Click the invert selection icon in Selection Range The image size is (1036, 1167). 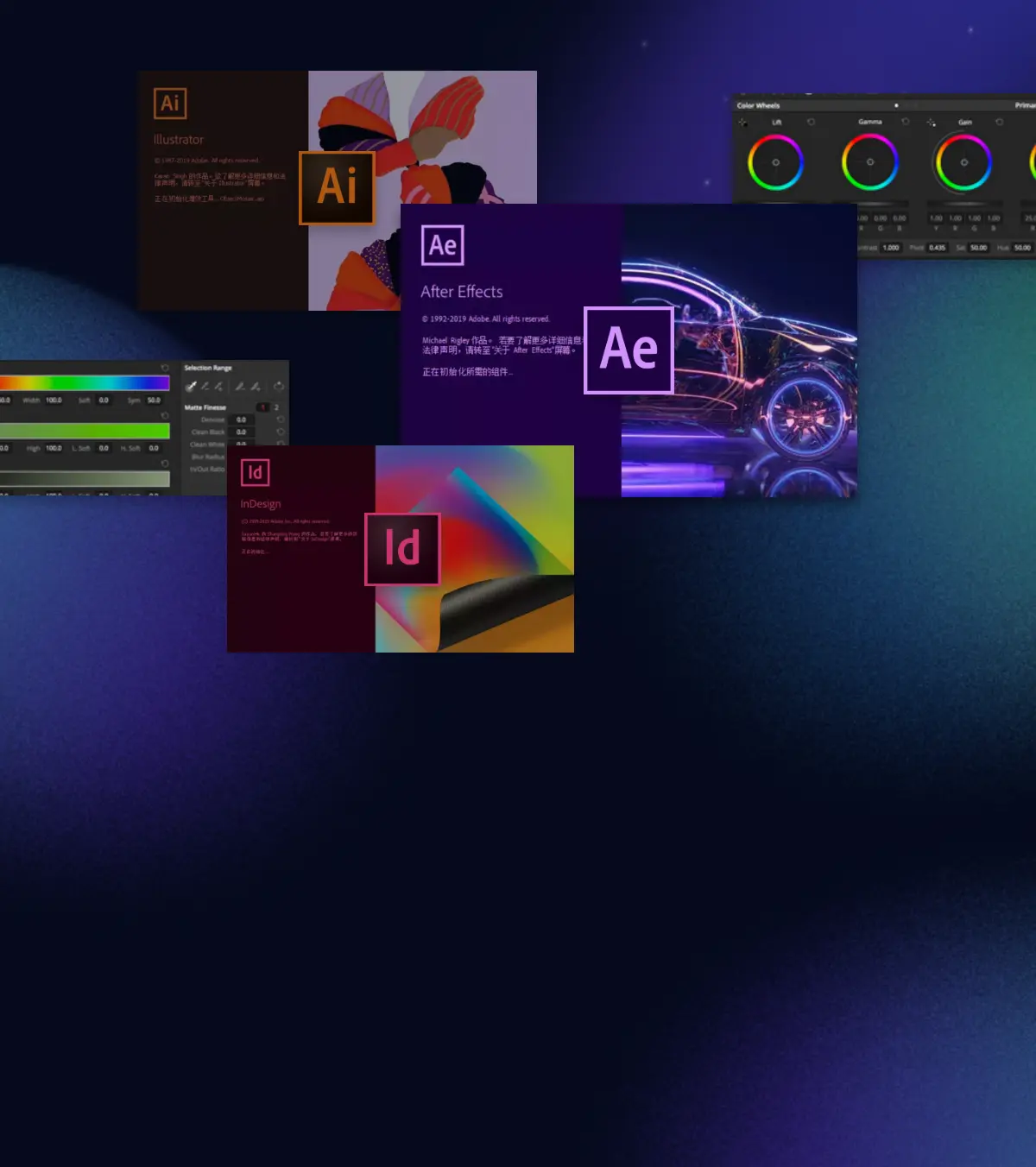tap(280, 387)
